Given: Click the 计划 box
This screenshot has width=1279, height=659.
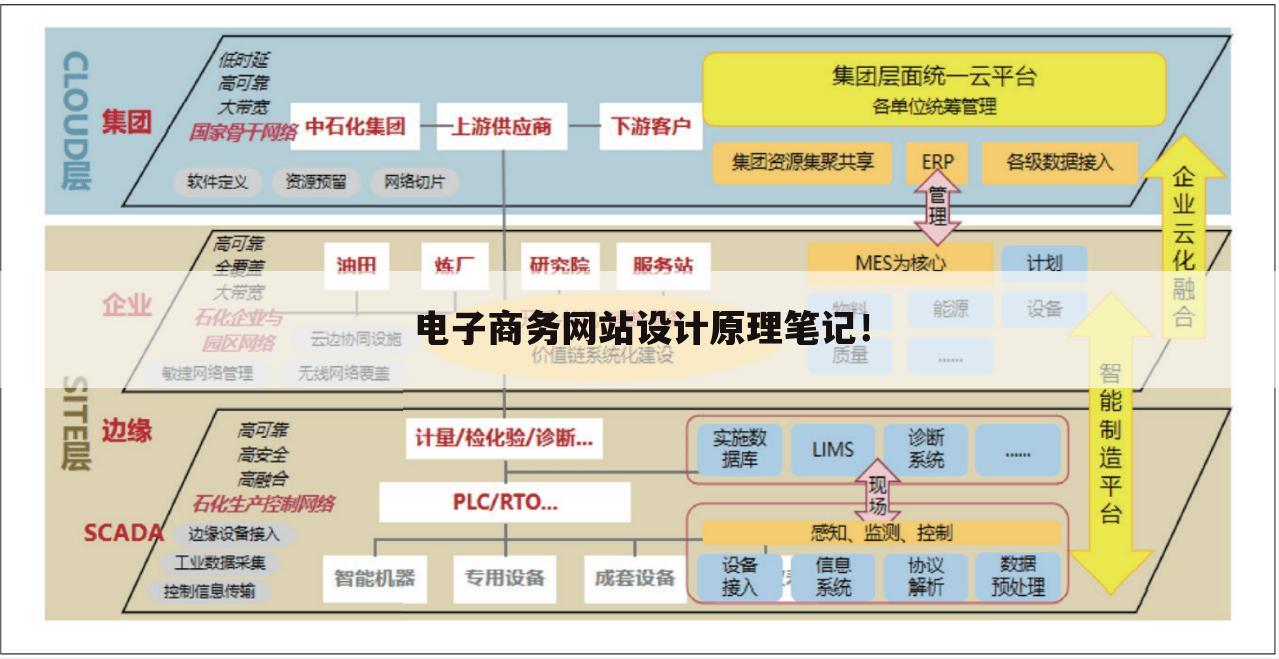Looking at the screenshot, I should [1044, 263].
